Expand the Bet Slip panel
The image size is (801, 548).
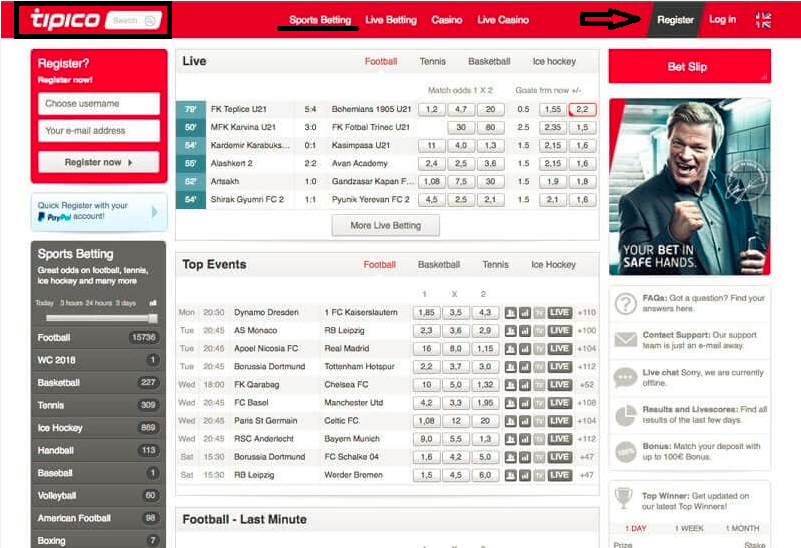689,67
